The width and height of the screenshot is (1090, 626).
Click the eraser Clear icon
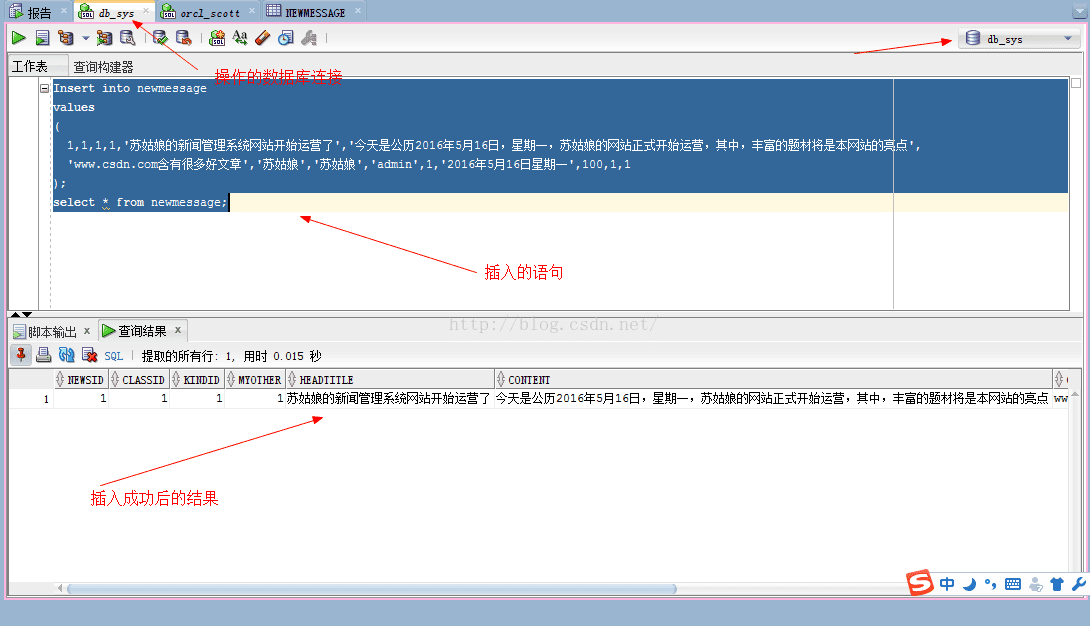point(263,38)
